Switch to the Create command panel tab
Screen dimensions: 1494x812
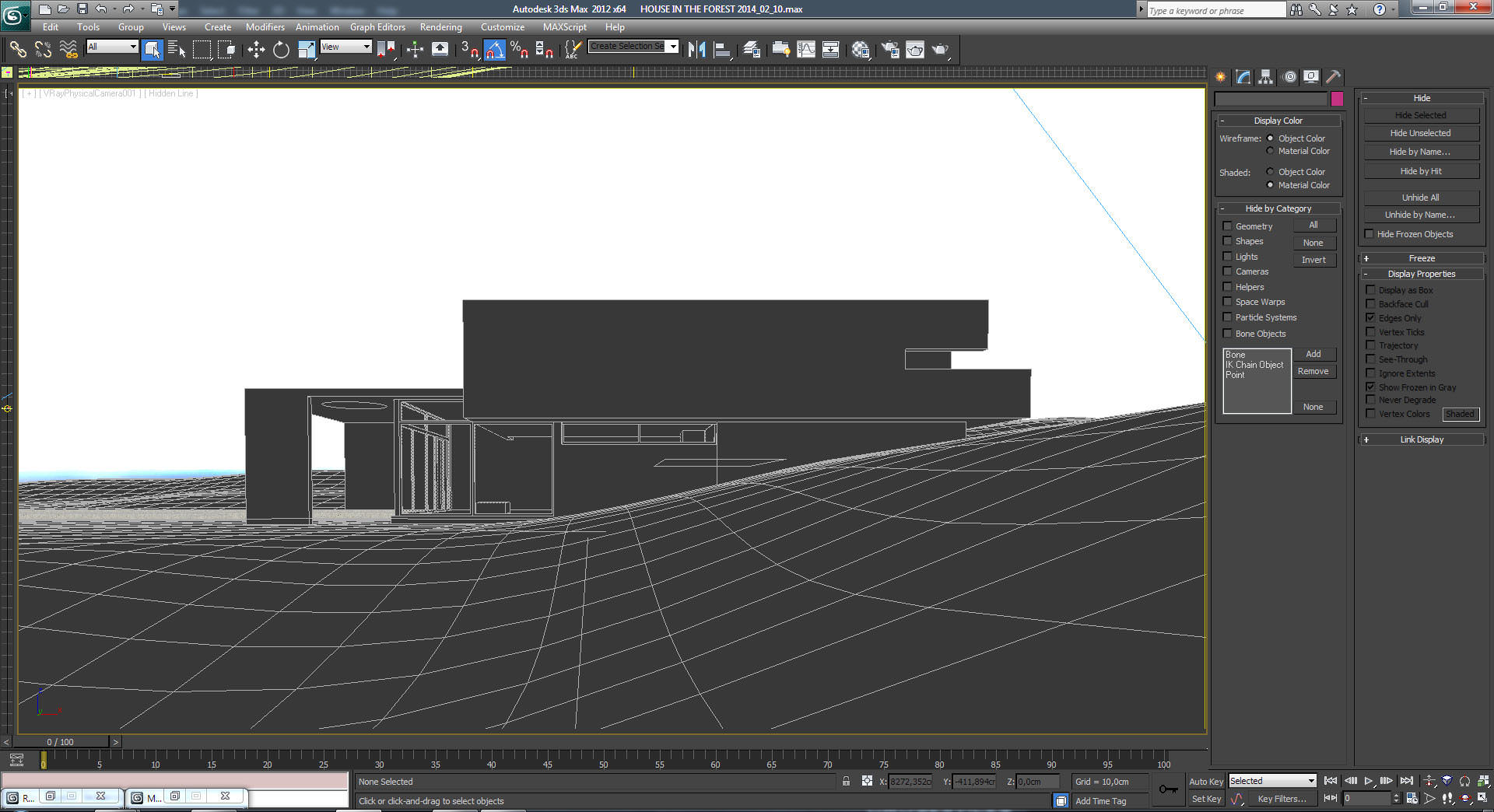[1220, 76]
